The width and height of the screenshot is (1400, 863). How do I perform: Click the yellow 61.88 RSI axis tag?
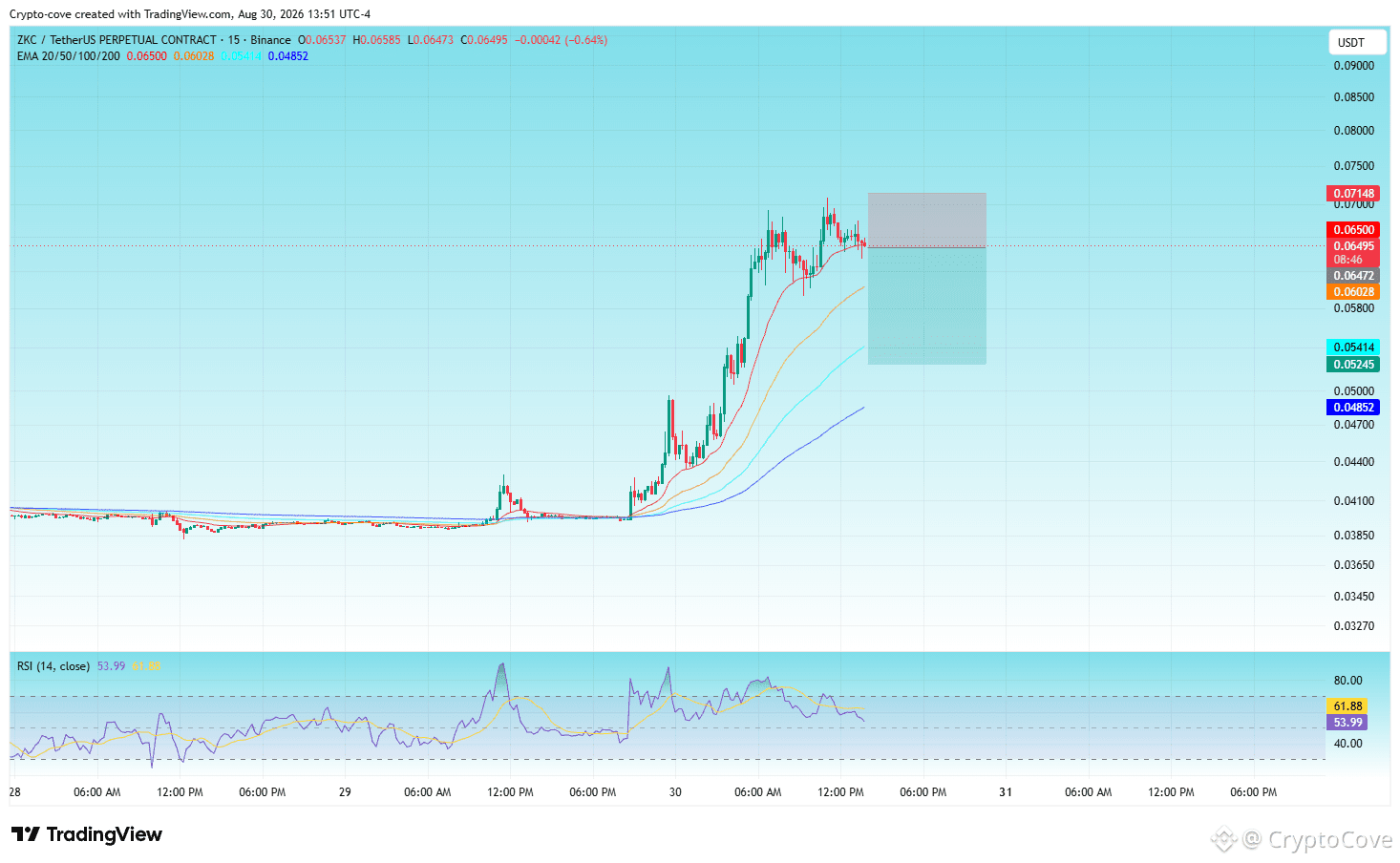(x=1347, y=706)
